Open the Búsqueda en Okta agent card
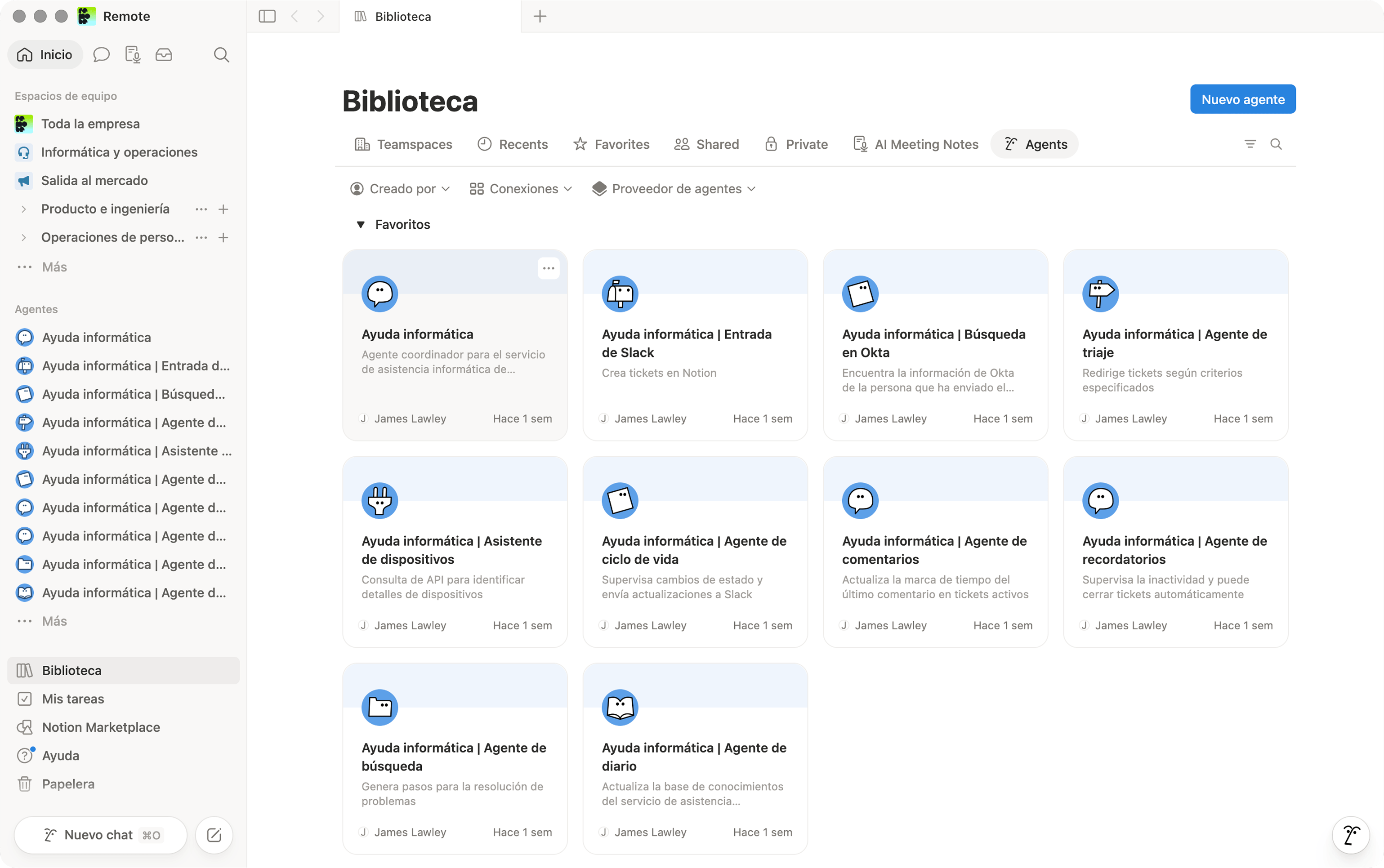This screenshot has width=1384, height=868. click(936, 345)
